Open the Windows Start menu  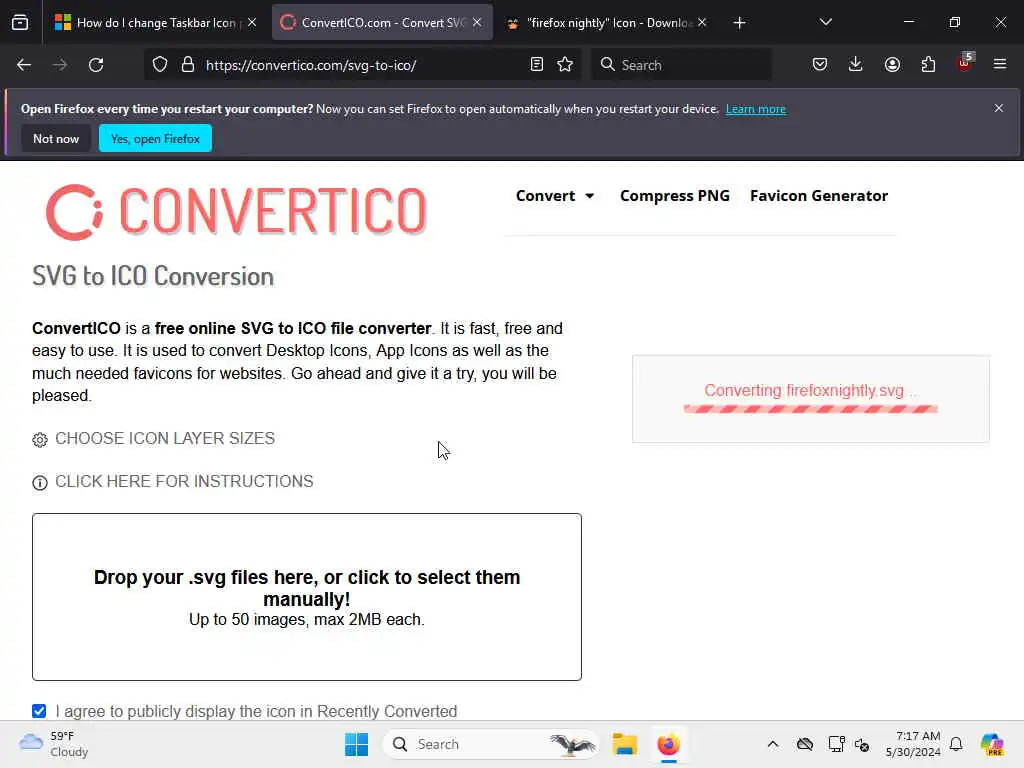(x=356, y=744)
